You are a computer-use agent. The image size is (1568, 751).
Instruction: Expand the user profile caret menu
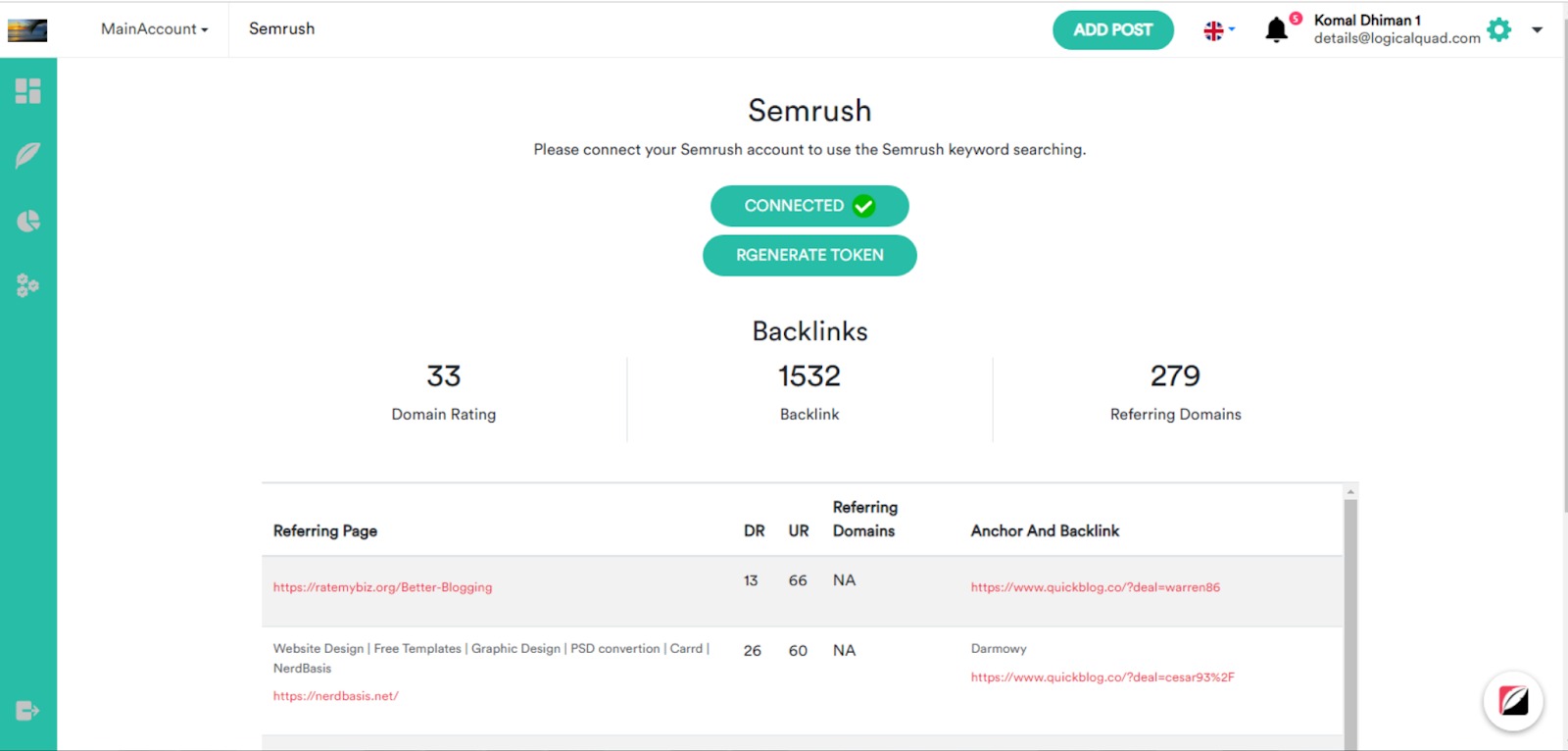tap(1537, 29)
